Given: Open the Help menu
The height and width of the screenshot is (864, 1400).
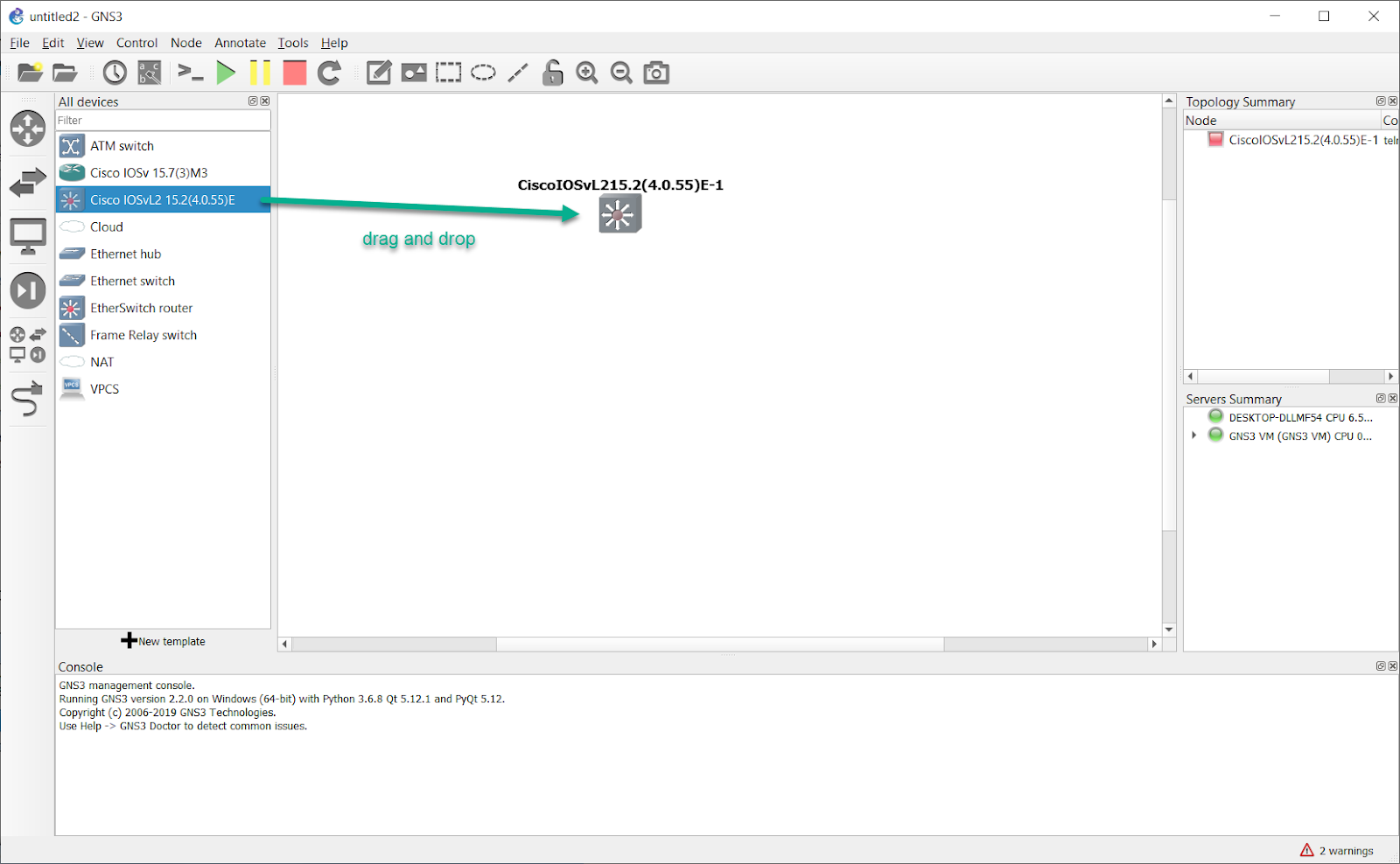Looking at the screenshot, I should coord(334,43).
